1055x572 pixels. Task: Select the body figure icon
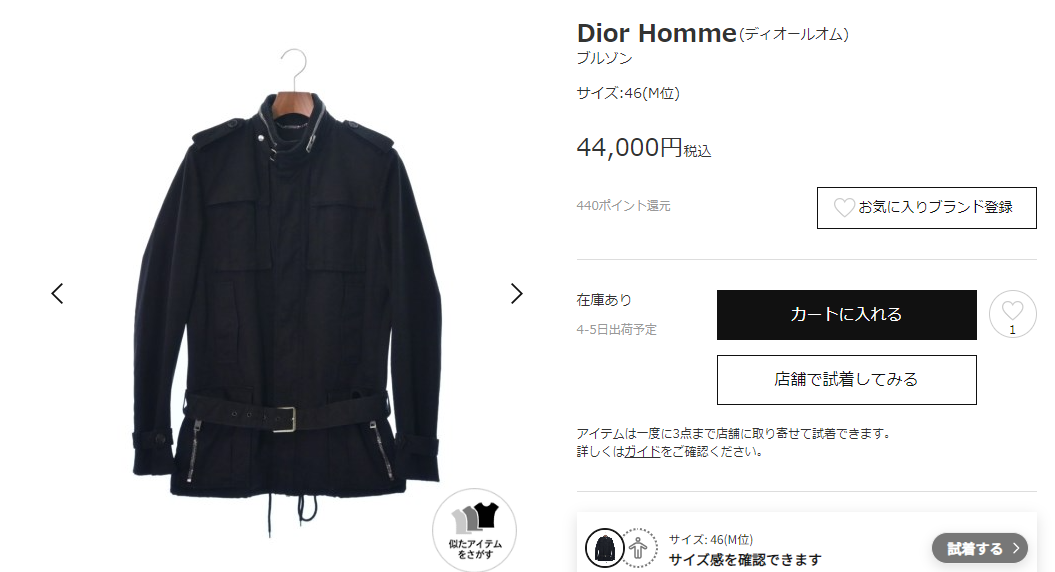tap(638, 548)
